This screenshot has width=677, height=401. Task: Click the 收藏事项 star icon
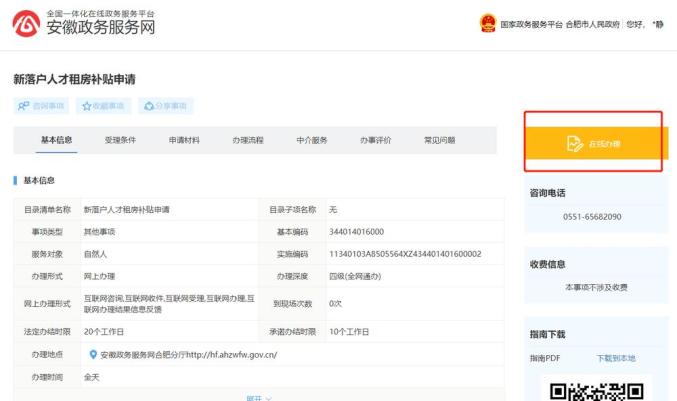point(88,105)
